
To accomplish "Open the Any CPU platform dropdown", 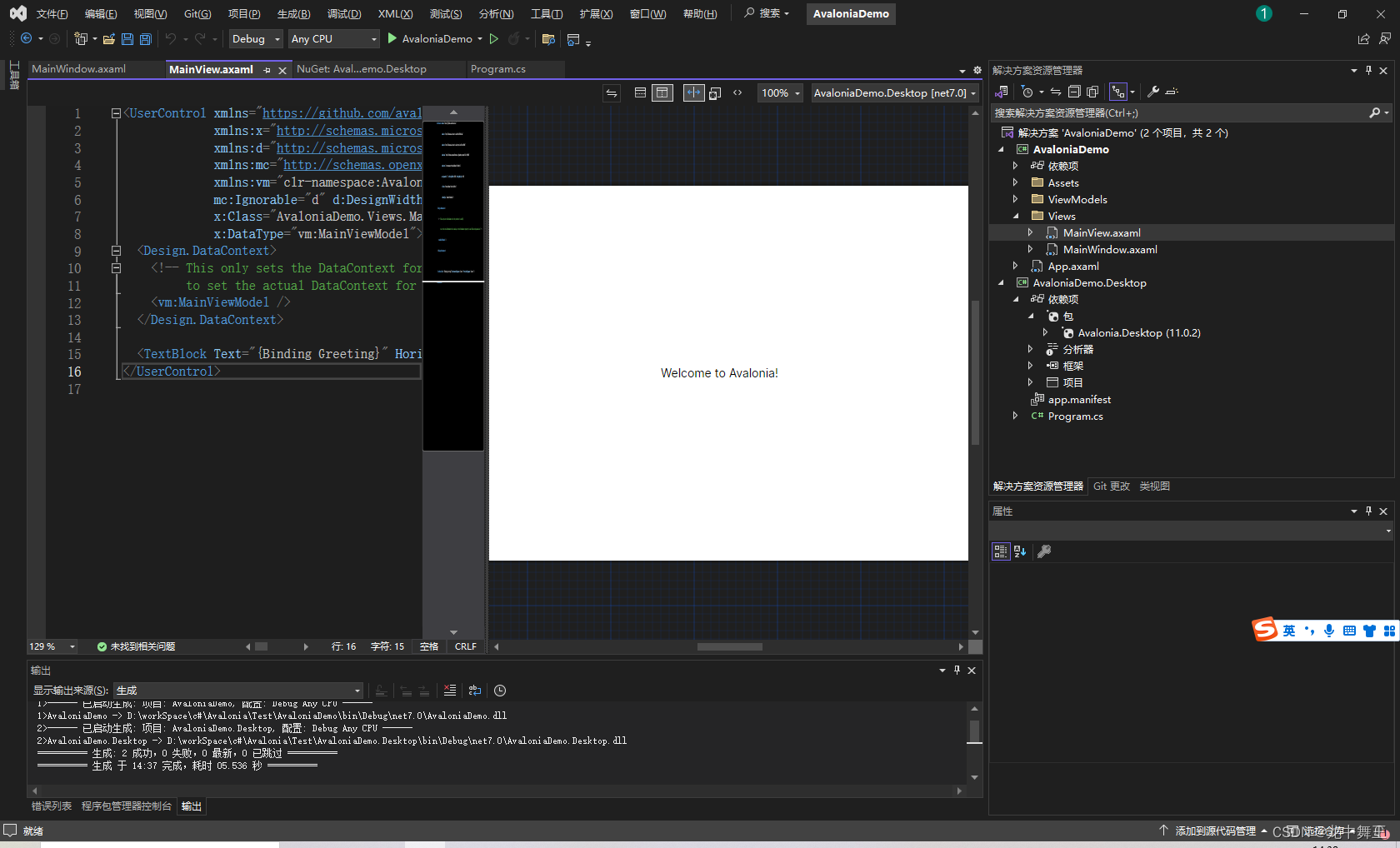I will 333,39.
